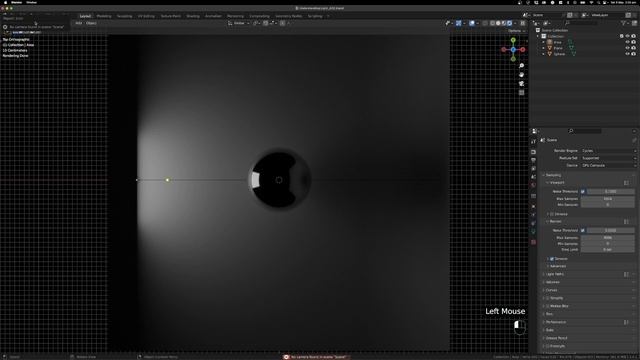Hide Sphere object in the outliner
The width and height of the screenshot is (640, 360).
(627, 53)
